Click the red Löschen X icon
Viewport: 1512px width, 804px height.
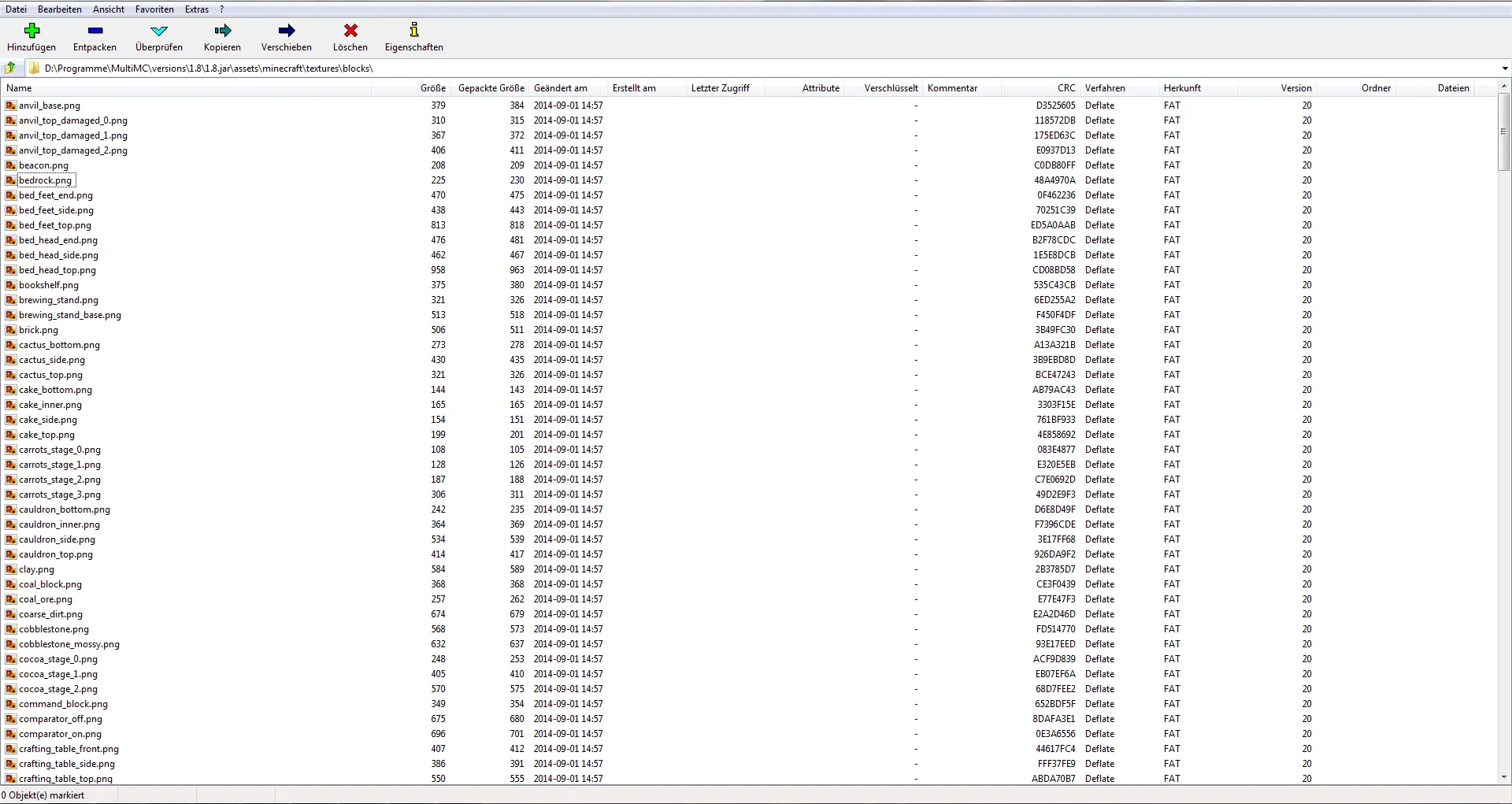click(x=350, y=31)
